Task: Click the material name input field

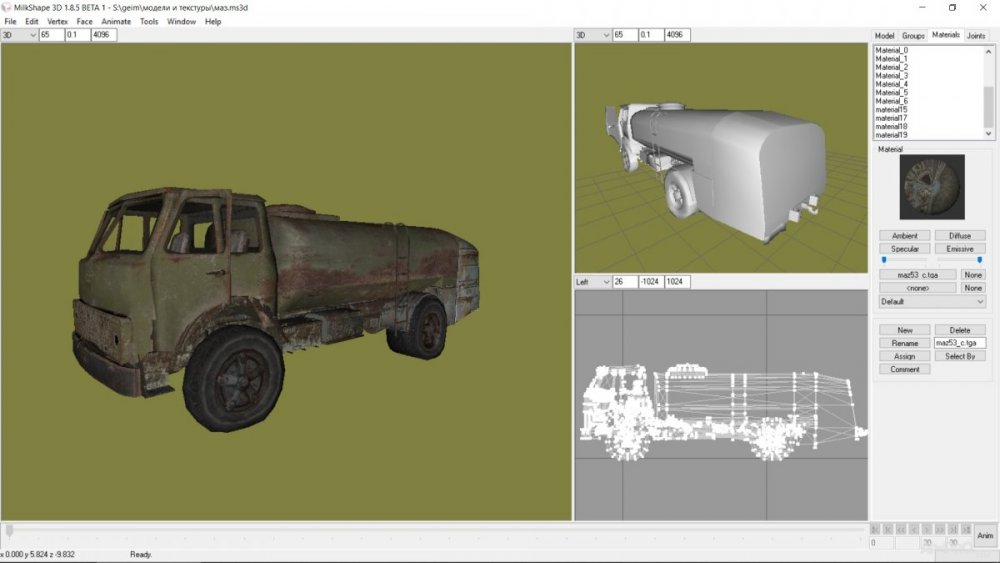Action: pos(959,343)
